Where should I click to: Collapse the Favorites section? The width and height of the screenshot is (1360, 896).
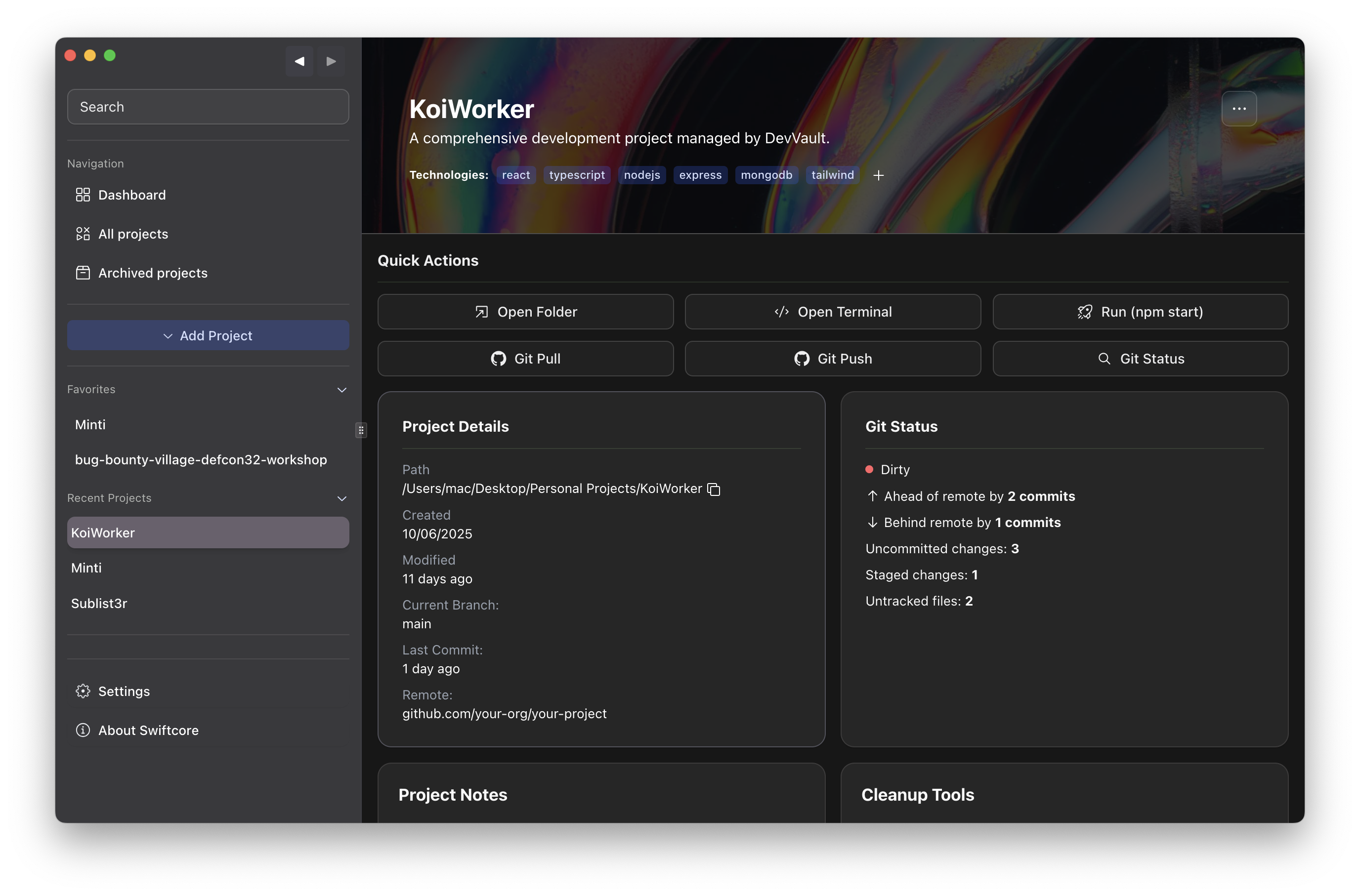(x=341, y=390)
